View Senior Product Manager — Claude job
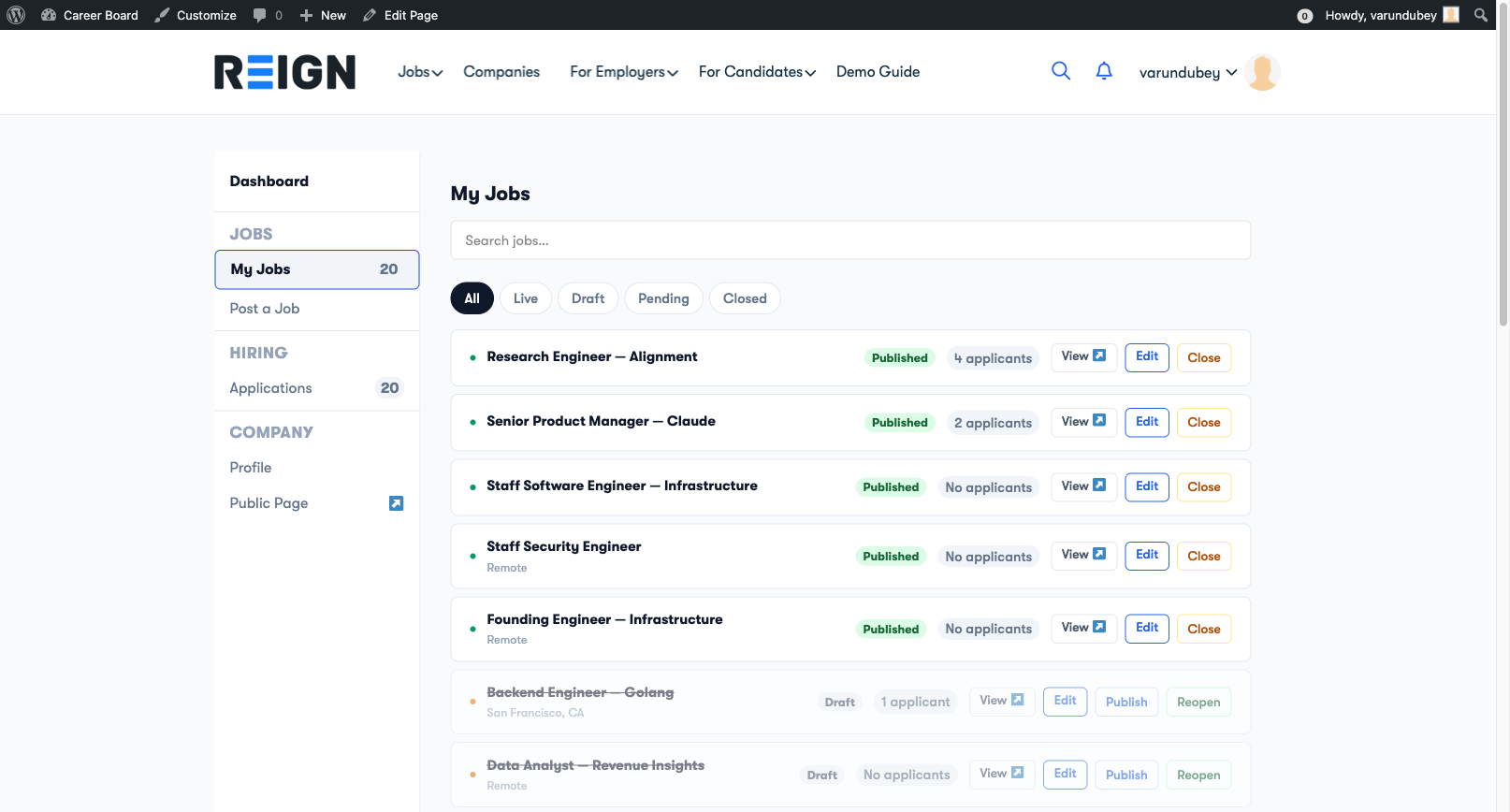This screenshot has height=812, width=1510. pyautogui.click(x=1083, y=422)
